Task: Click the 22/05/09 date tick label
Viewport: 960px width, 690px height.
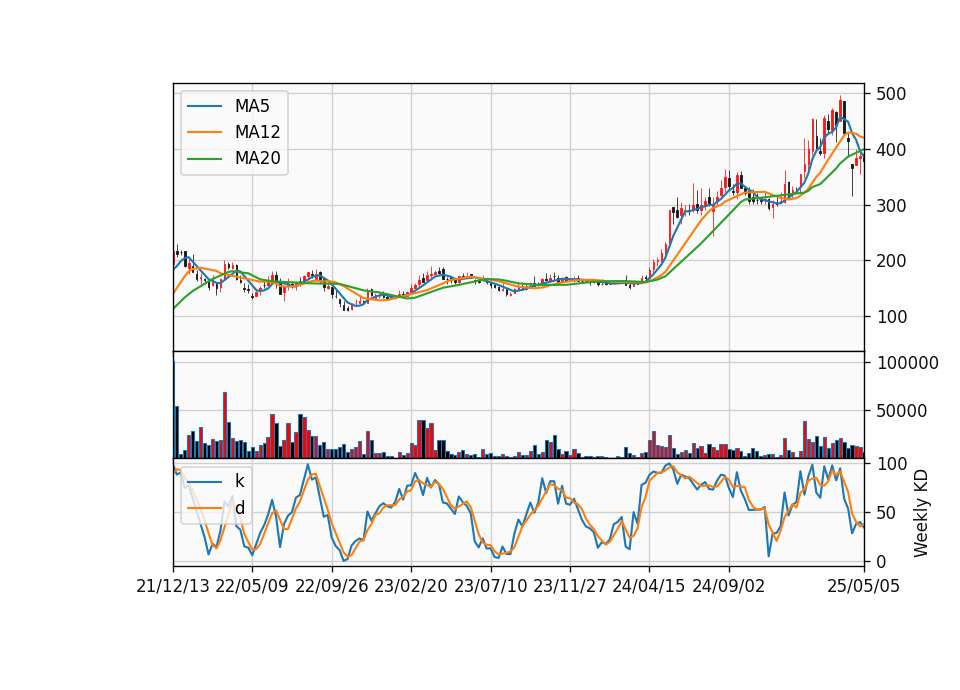Action: (x=252, y=586)
